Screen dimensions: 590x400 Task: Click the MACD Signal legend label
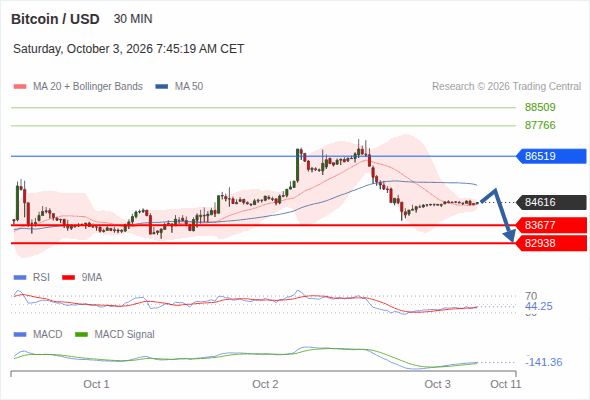pos(125,335)
